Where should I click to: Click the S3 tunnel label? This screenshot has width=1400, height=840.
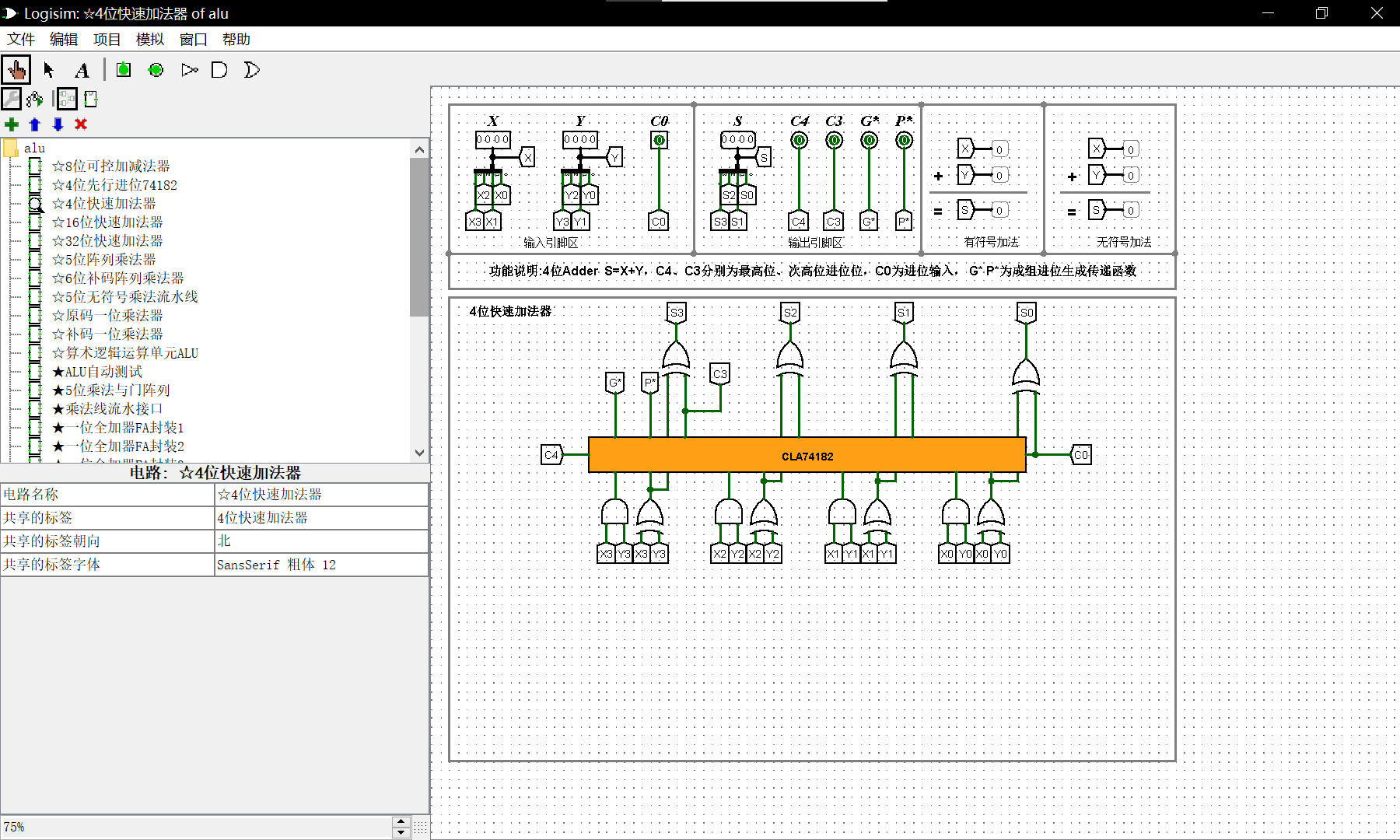coord(677,313)
